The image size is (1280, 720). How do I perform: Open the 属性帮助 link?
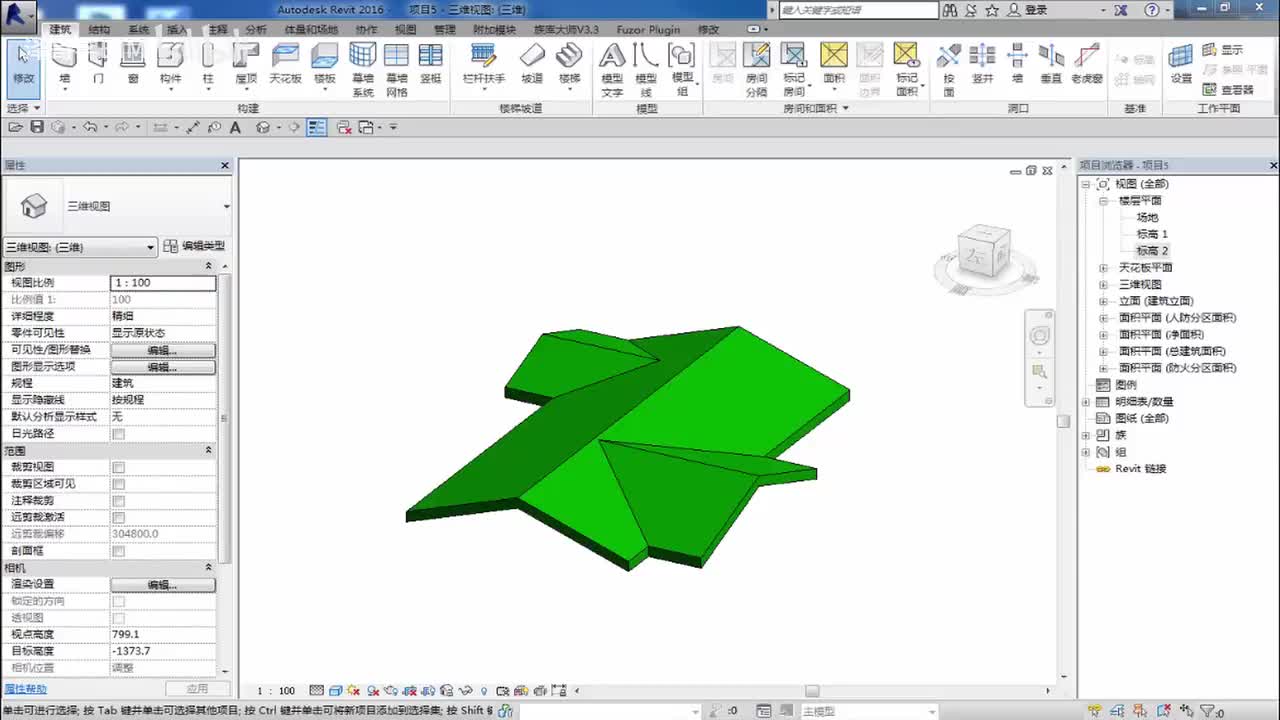tap(25, 689)
